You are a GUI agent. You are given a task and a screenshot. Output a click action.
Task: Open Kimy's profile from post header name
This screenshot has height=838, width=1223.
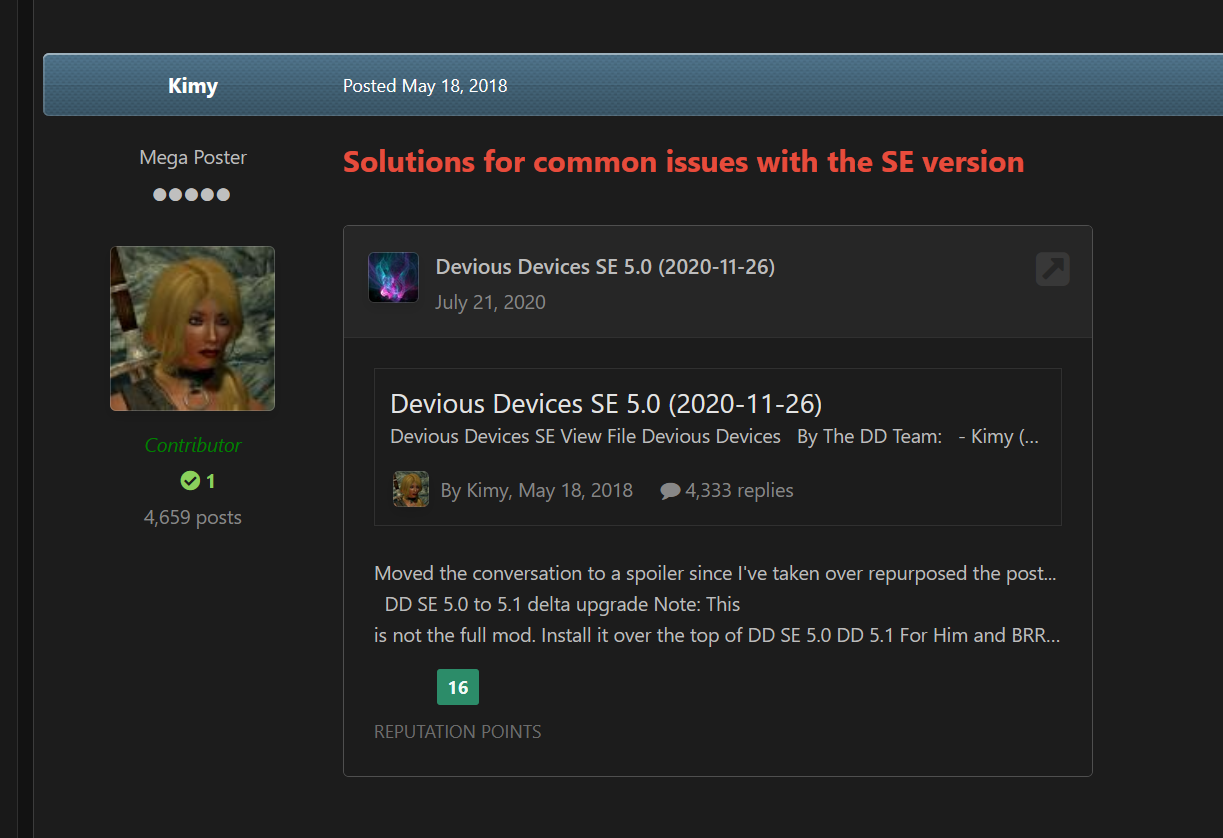click(193, 86)
